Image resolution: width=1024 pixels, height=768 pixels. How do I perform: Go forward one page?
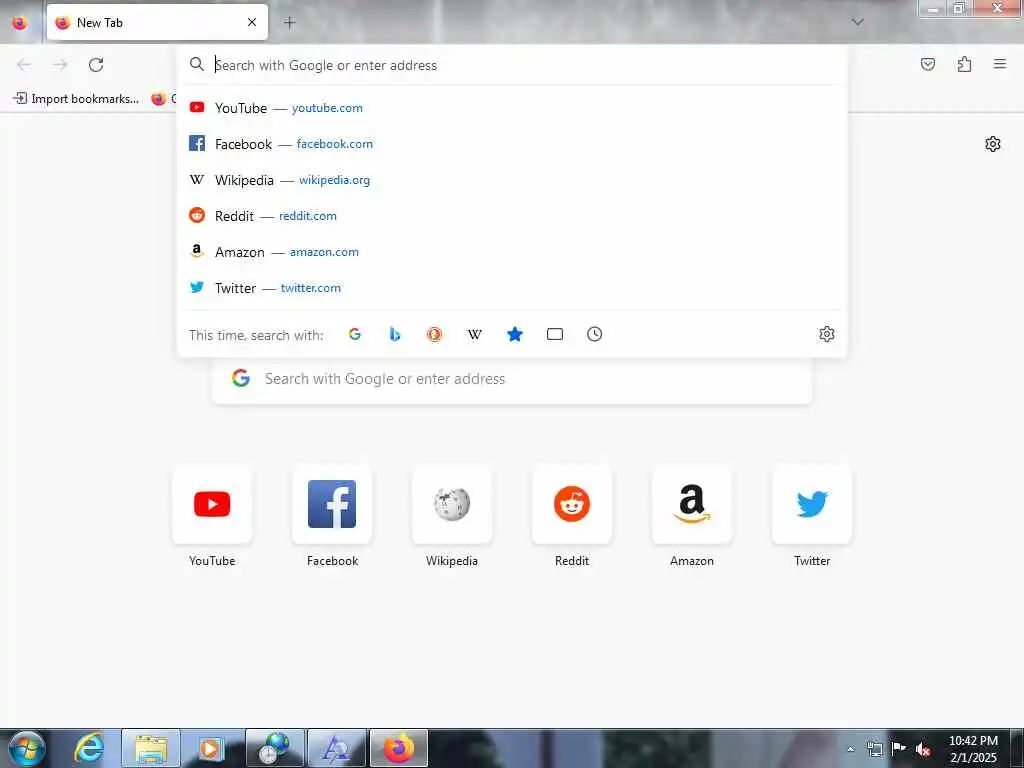(x=60, y=64)
